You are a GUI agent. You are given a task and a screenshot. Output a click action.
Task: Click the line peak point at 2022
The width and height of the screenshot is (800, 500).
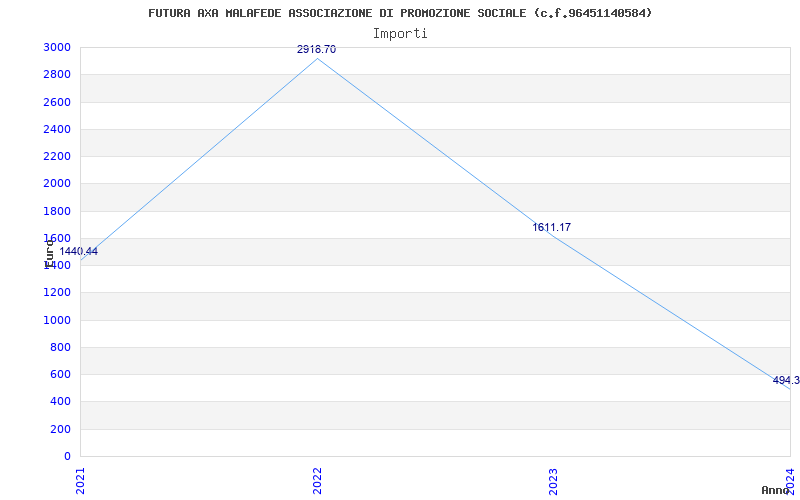coord(317,59)
